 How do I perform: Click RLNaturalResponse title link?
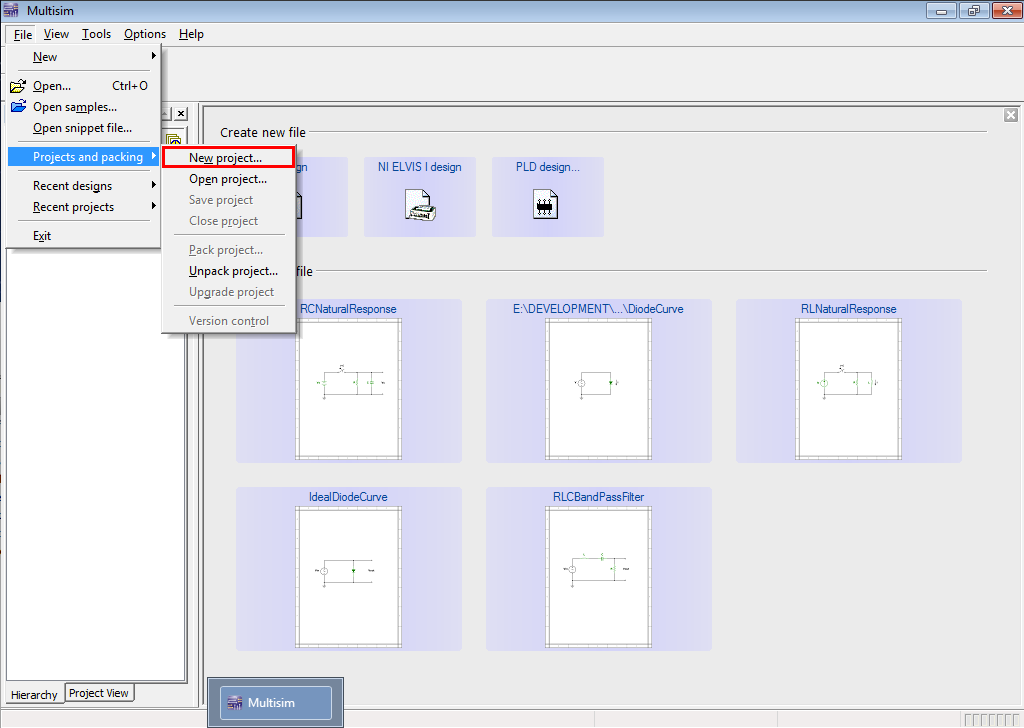(848, 309)
